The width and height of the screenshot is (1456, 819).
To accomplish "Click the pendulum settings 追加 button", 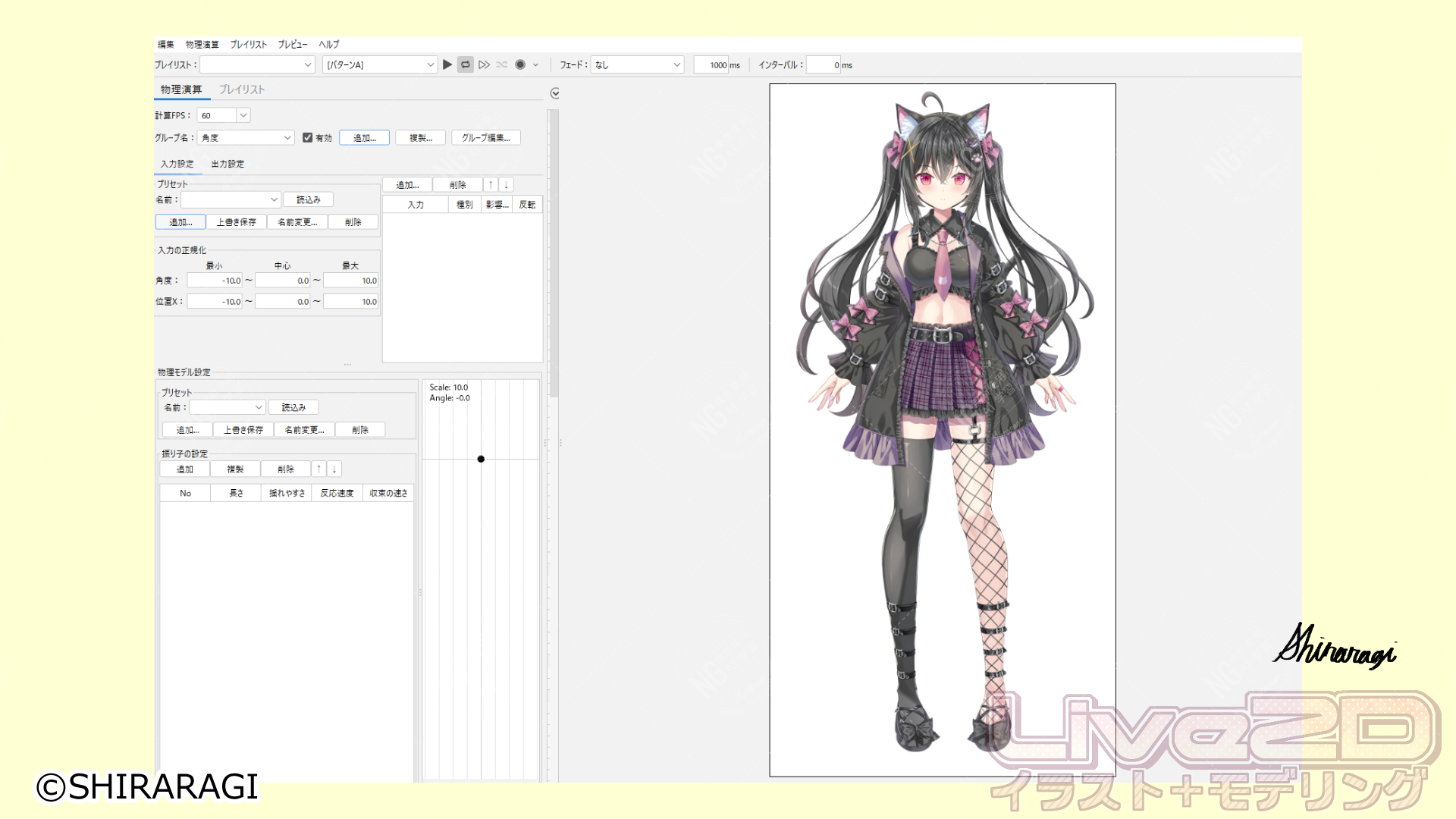I will 185,469.
